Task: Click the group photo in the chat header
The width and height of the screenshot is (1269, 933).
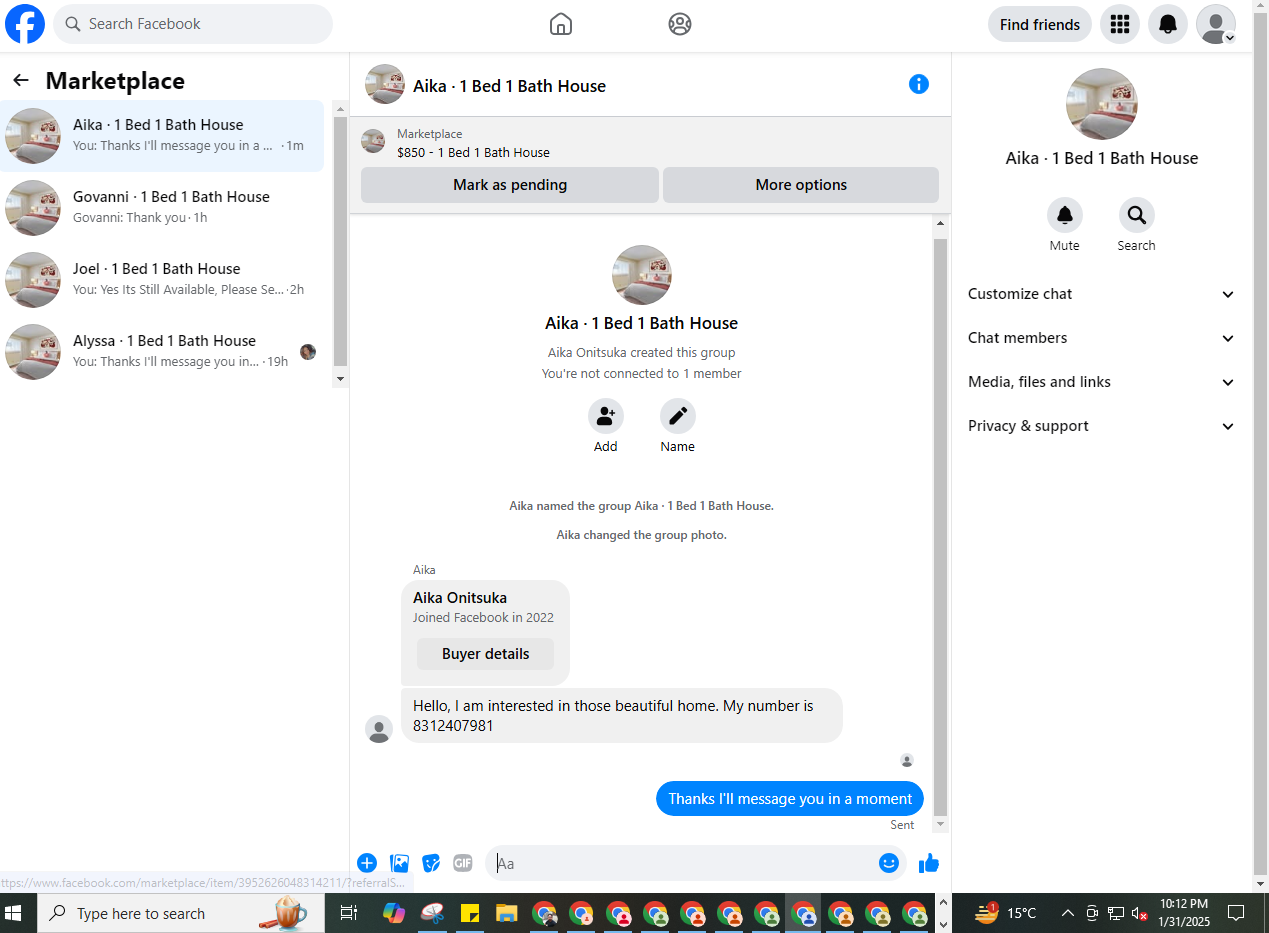Action: pyautogui.click(x=385, y=84)
